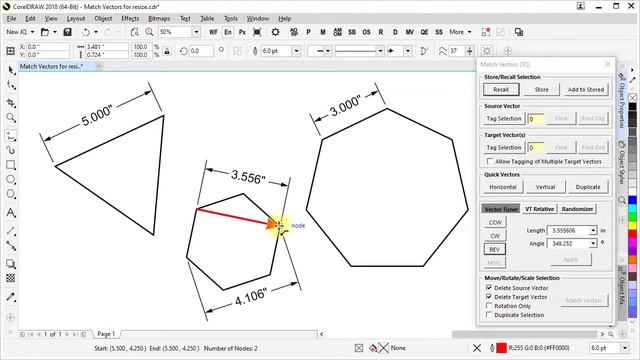
Task: Switch to VT Relative tab
Action: coord(539,209)
